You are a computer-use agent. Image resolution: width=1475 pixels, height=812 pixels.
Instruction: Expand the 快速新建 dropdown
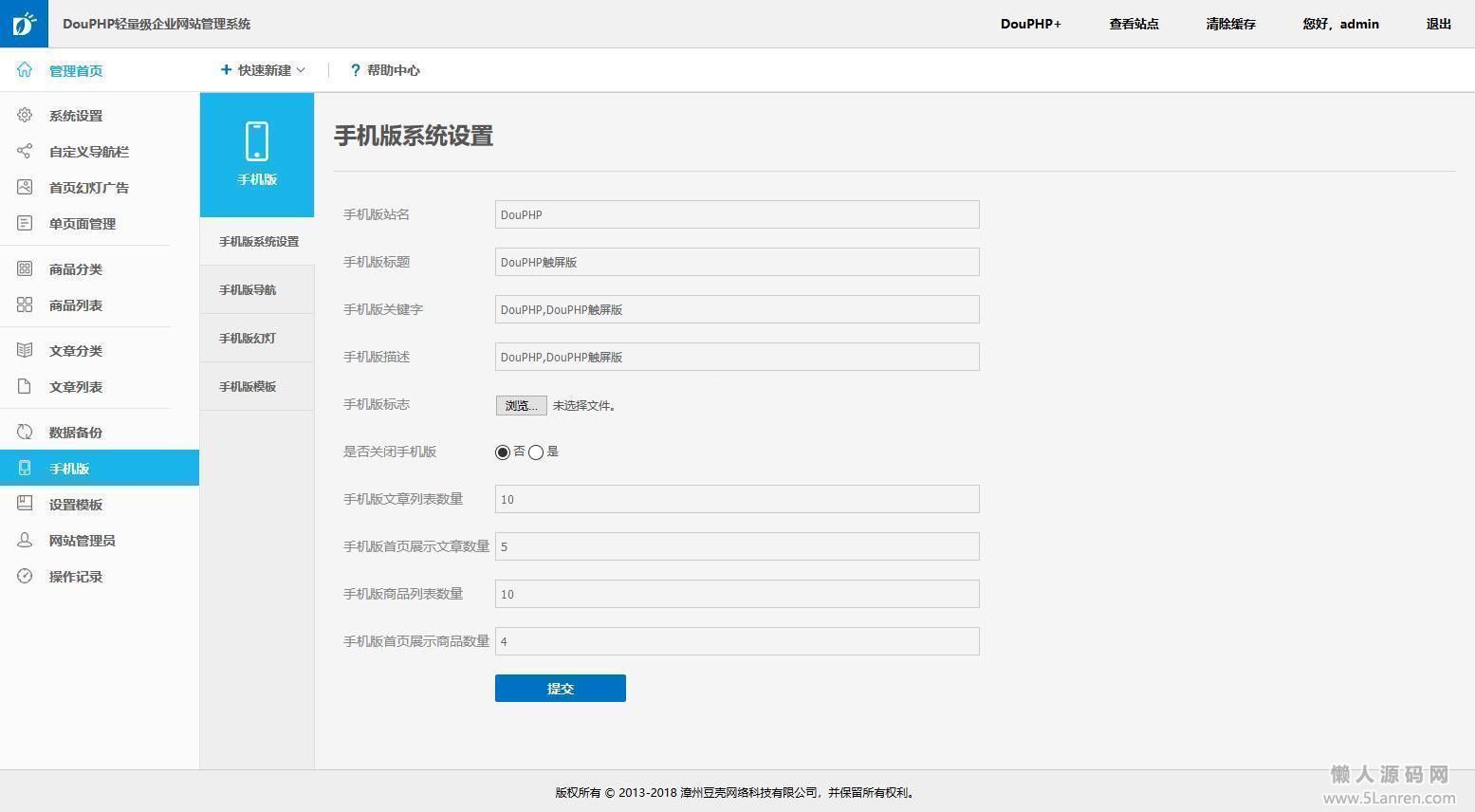click(x=263, y=70)
